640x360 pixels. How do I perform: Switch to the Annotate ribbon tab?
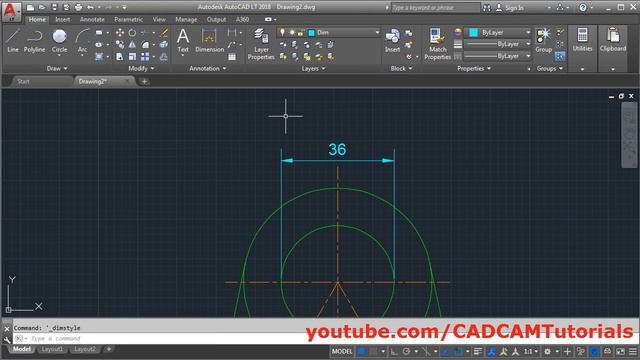pos(92,19)
